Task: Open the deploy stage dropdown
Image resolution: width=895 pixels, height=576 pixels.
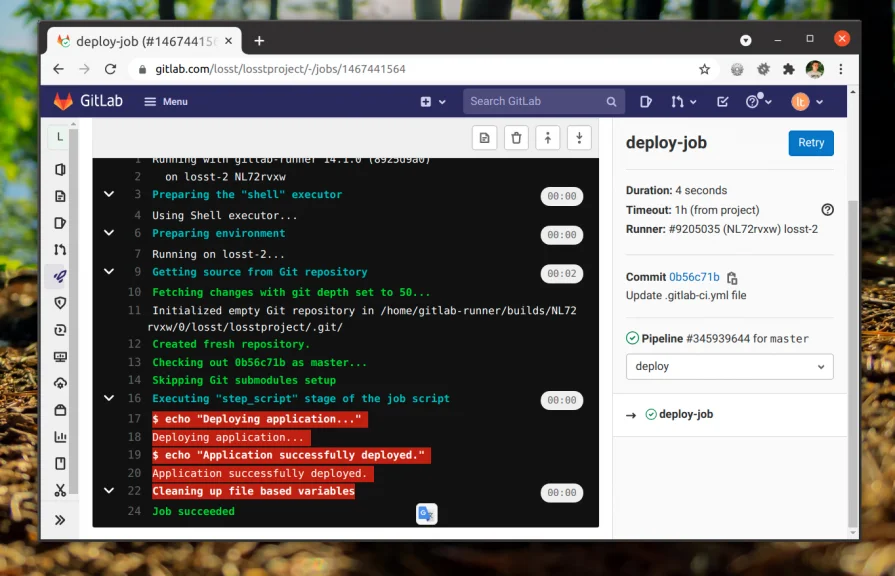Action: [729, 367]
